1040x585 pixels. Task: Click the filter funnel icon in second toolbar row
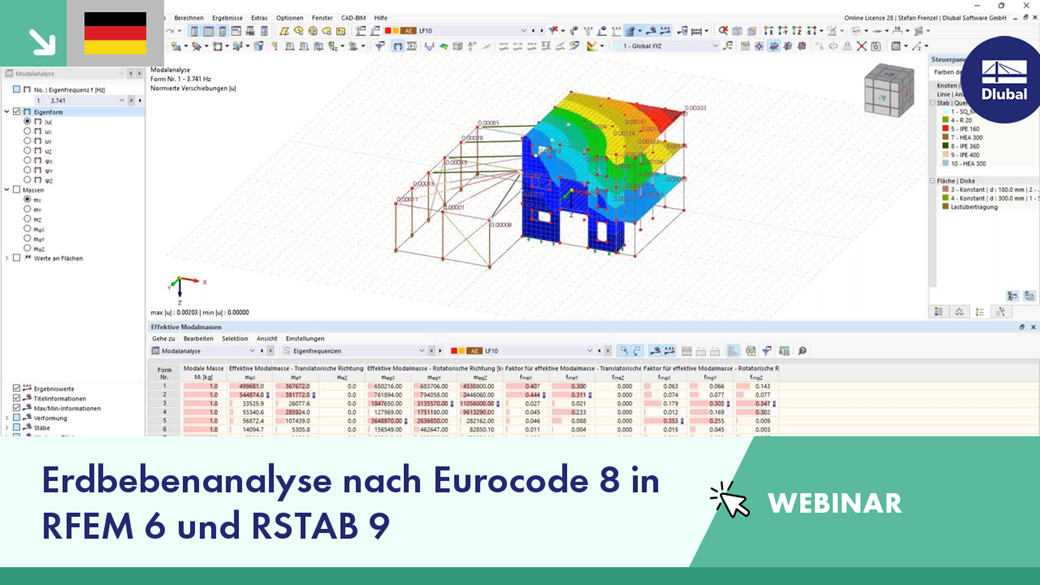(x=380, y=46)
